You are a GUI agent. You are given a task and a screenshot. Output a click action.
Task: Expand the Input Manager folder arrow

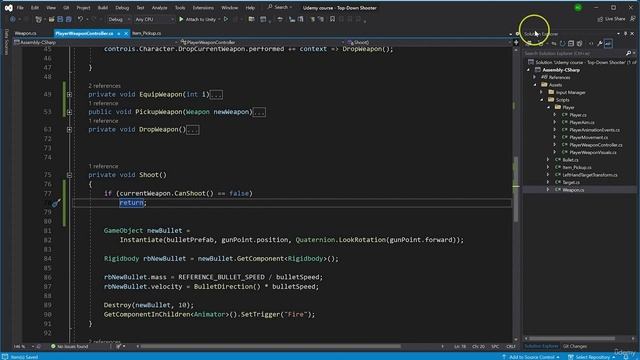542,92
